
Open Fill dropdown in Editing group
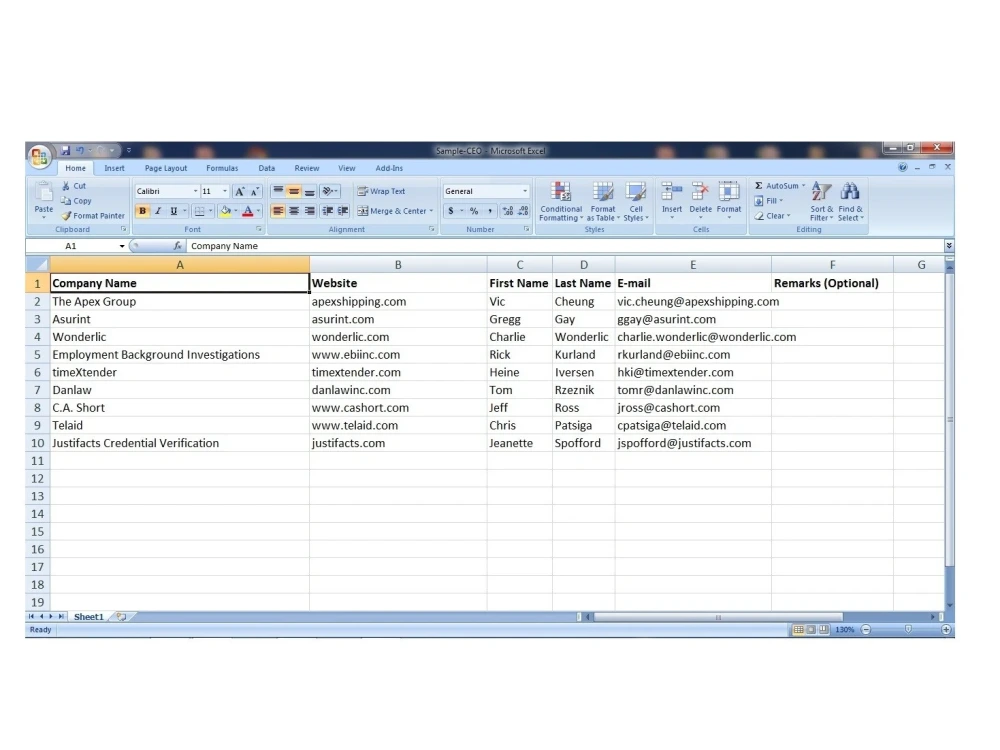point(768,201)
